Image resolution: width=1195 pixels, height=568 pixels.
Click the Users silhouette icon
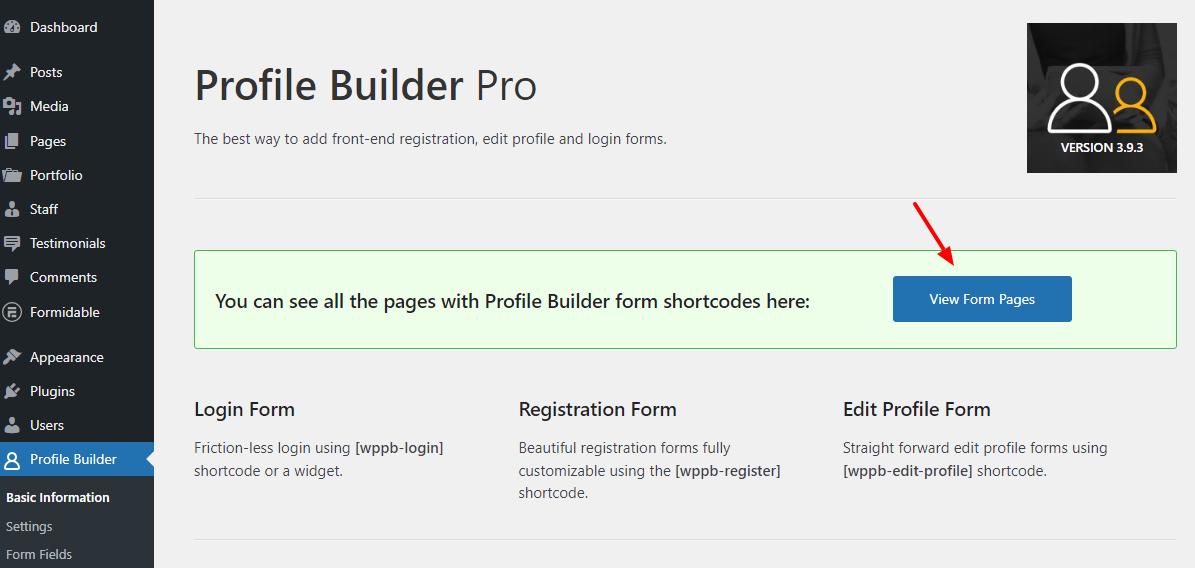click(12, 425)
